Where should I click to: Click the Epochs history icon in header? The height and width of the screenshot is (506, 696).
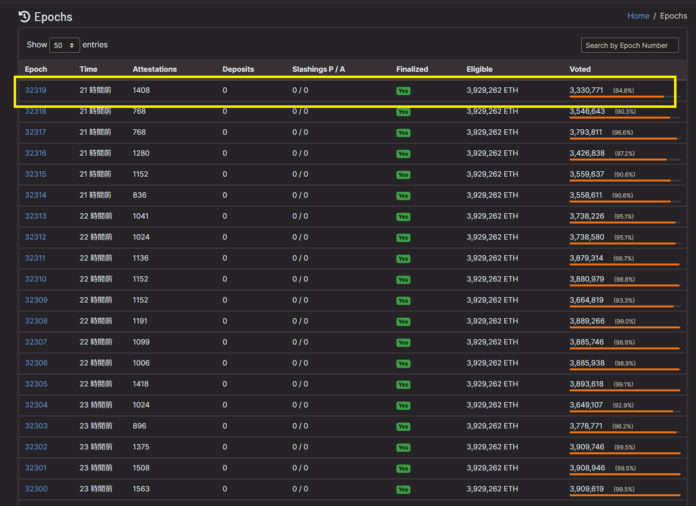(24, 17)
